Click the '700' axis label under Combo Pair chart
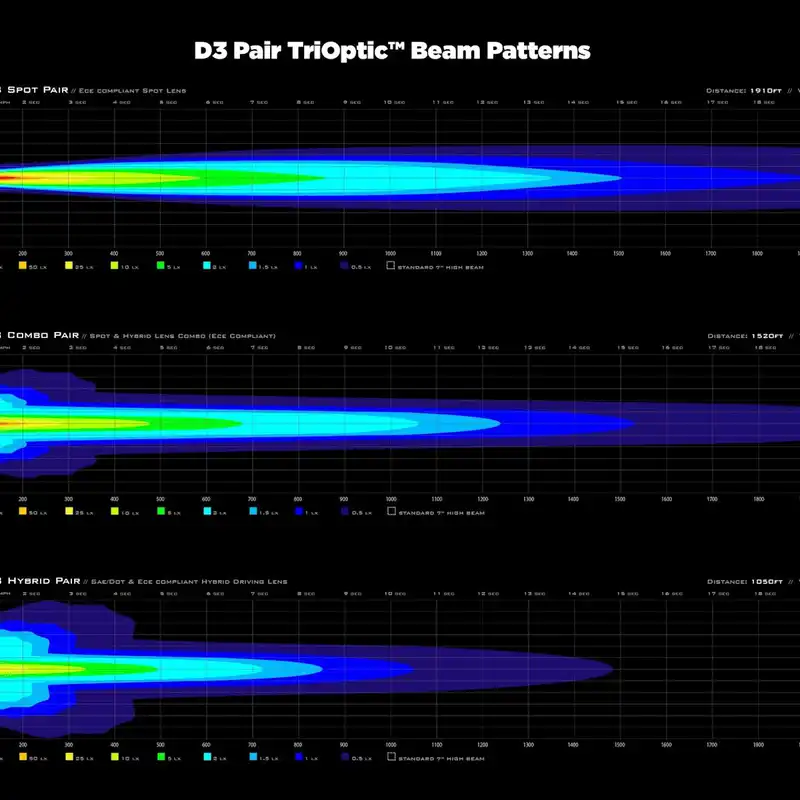Viewport: 800px width, 800px height. 252,499
